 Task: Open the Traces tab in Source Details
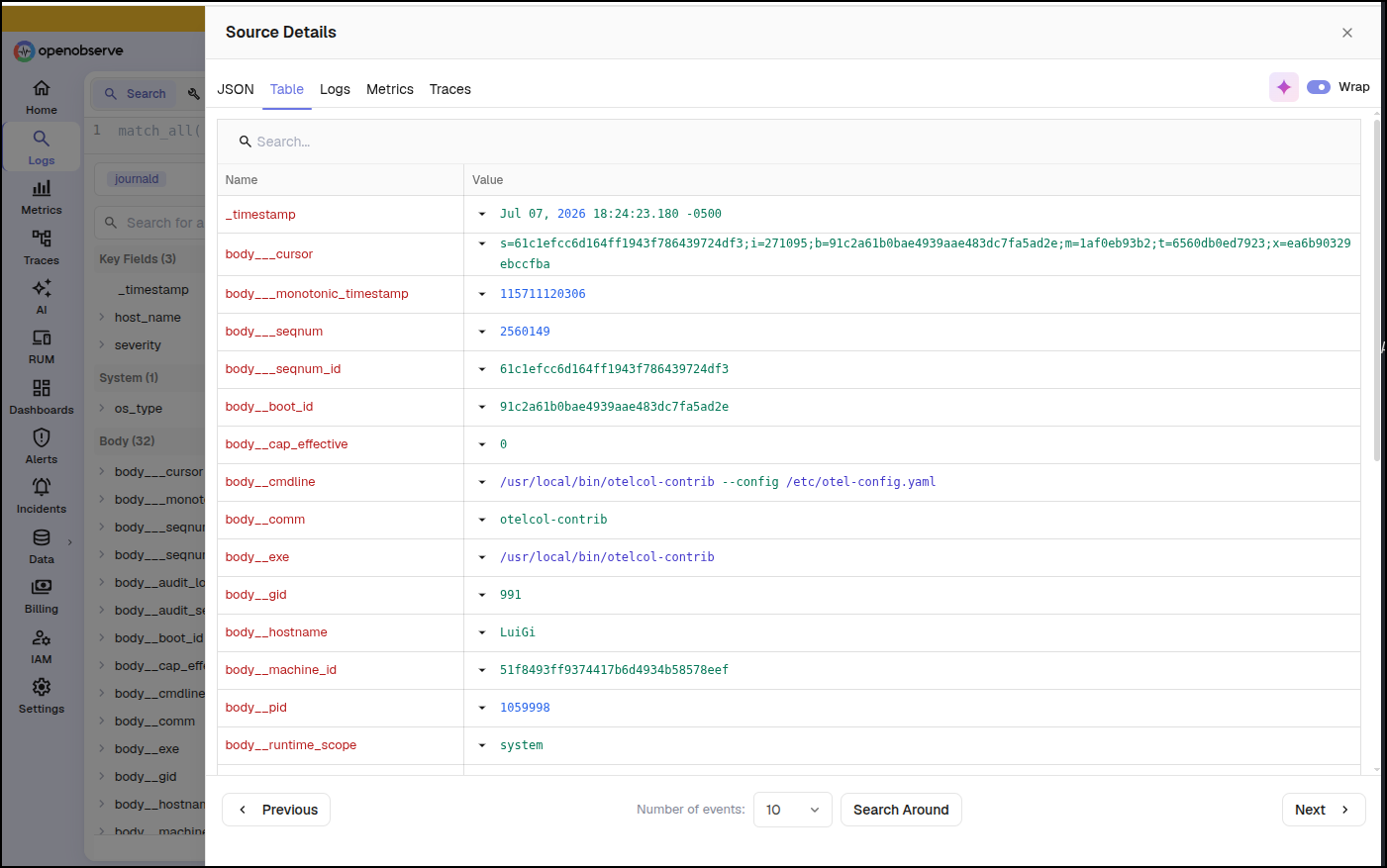click(x=450, y=89)
